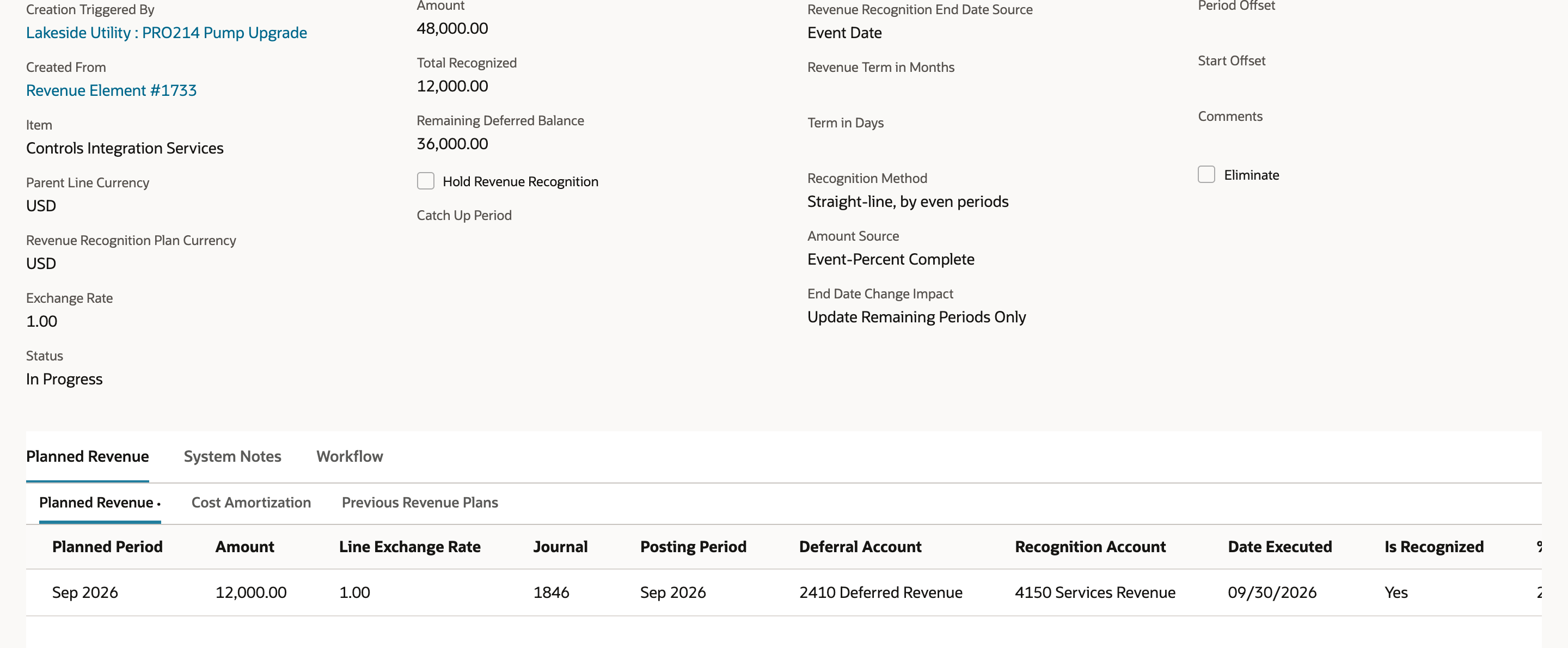
Task: Click the Controls Integration Services item value
Action: [125, 149]
